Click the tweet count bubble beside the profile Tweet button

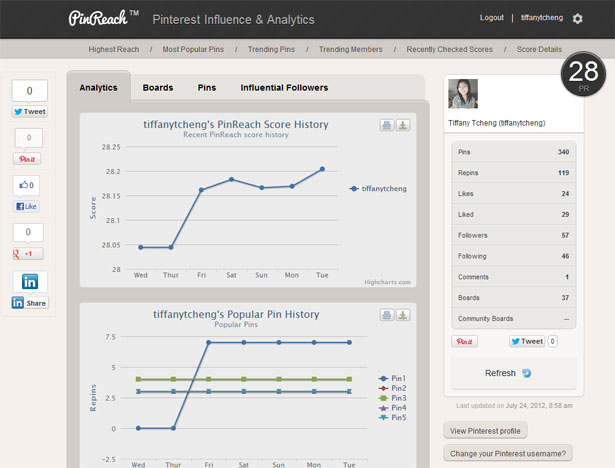point(552,341)
